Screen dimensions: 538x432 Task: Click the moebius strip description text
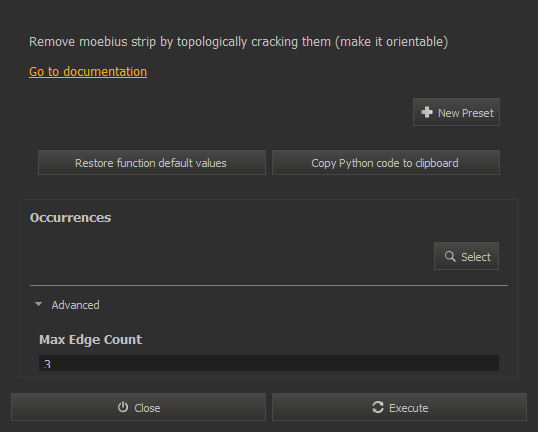coord(238,42)
